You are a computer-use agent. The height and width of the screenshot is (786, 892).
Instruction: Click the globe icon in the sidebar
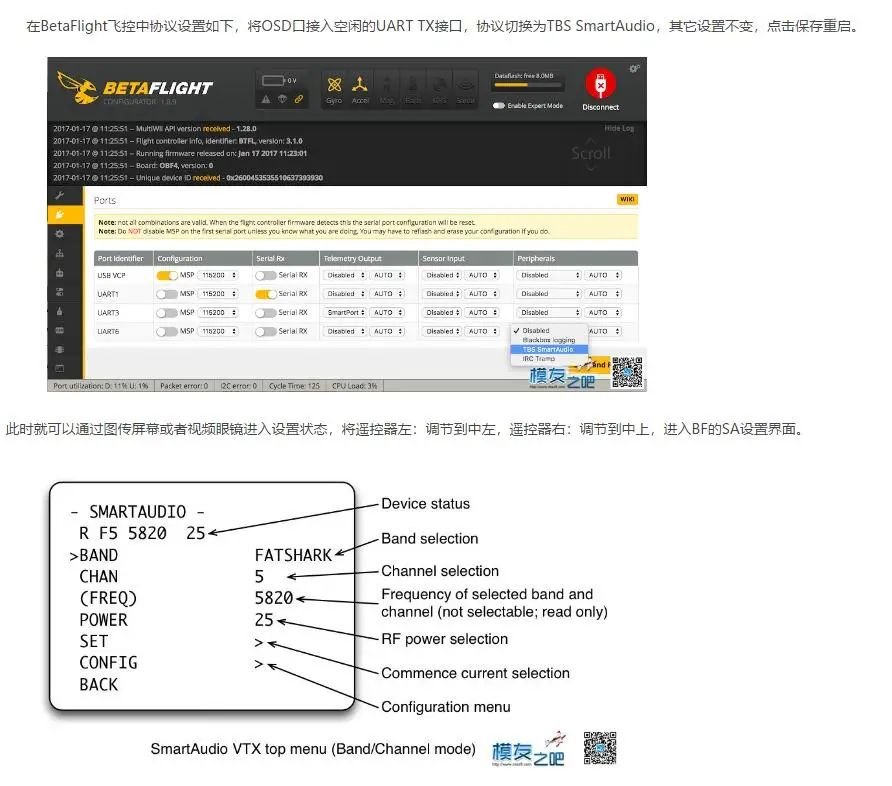(59, 349)
